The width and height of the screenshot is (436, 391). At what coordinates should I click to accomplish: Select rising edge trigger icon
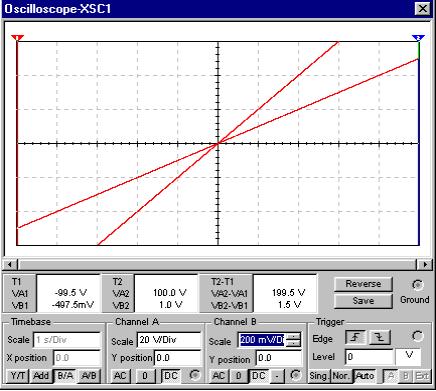click(356, 338)
